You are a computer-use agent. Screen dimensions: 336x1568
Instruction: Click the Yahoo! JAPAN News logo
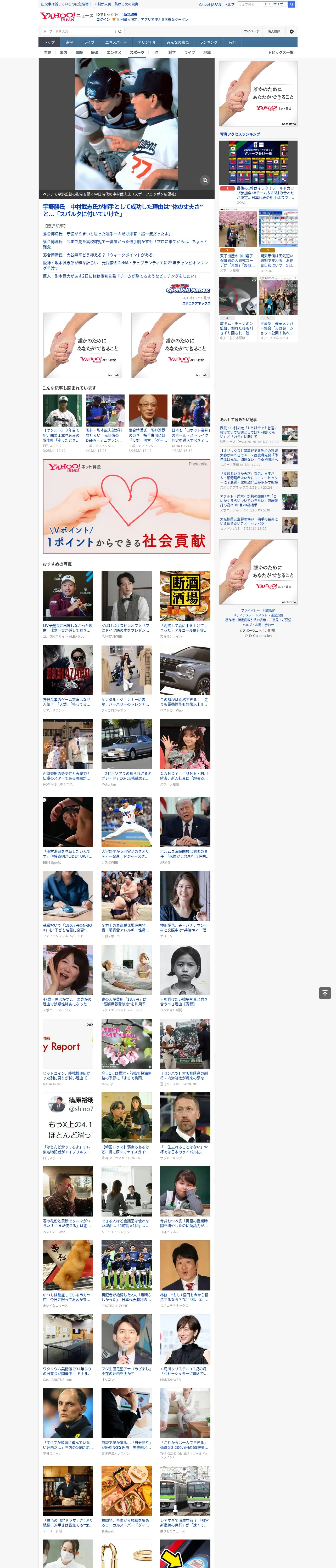point(66,16)
